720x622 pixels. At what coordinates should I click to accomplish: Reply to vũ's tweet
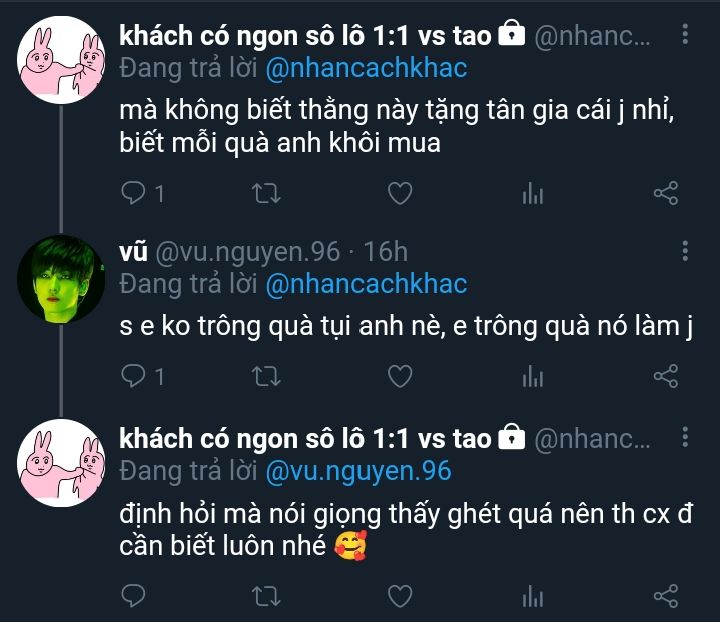pos(142,376)
